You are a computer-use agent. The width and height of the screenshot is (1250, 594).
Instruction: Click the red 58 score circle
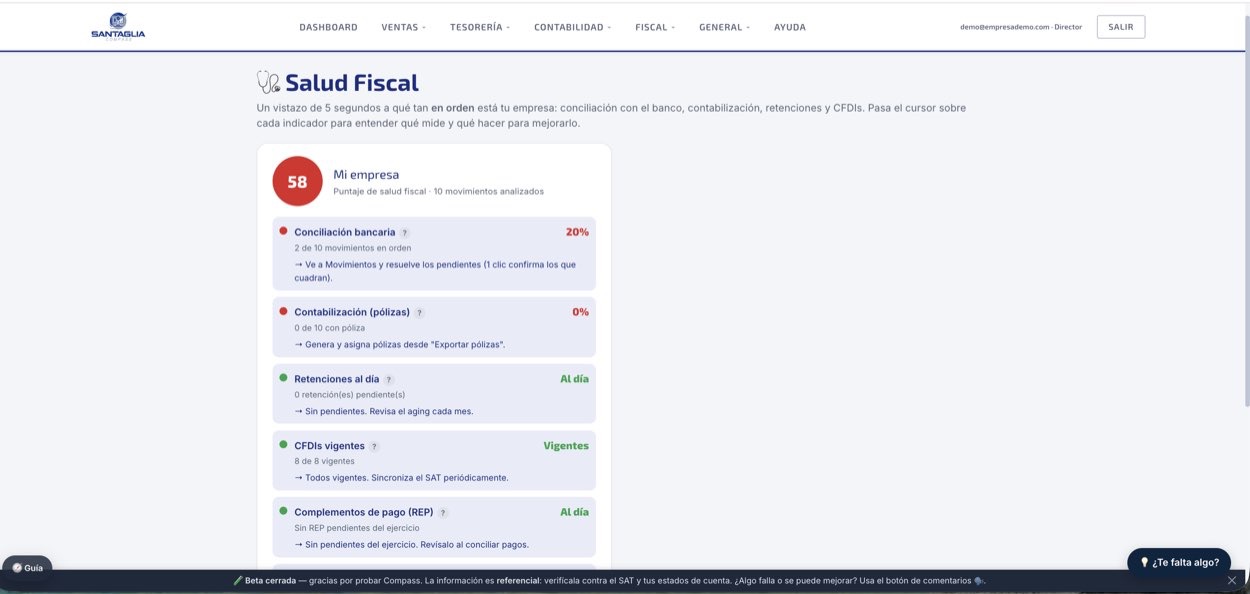[x=297, y=182]
